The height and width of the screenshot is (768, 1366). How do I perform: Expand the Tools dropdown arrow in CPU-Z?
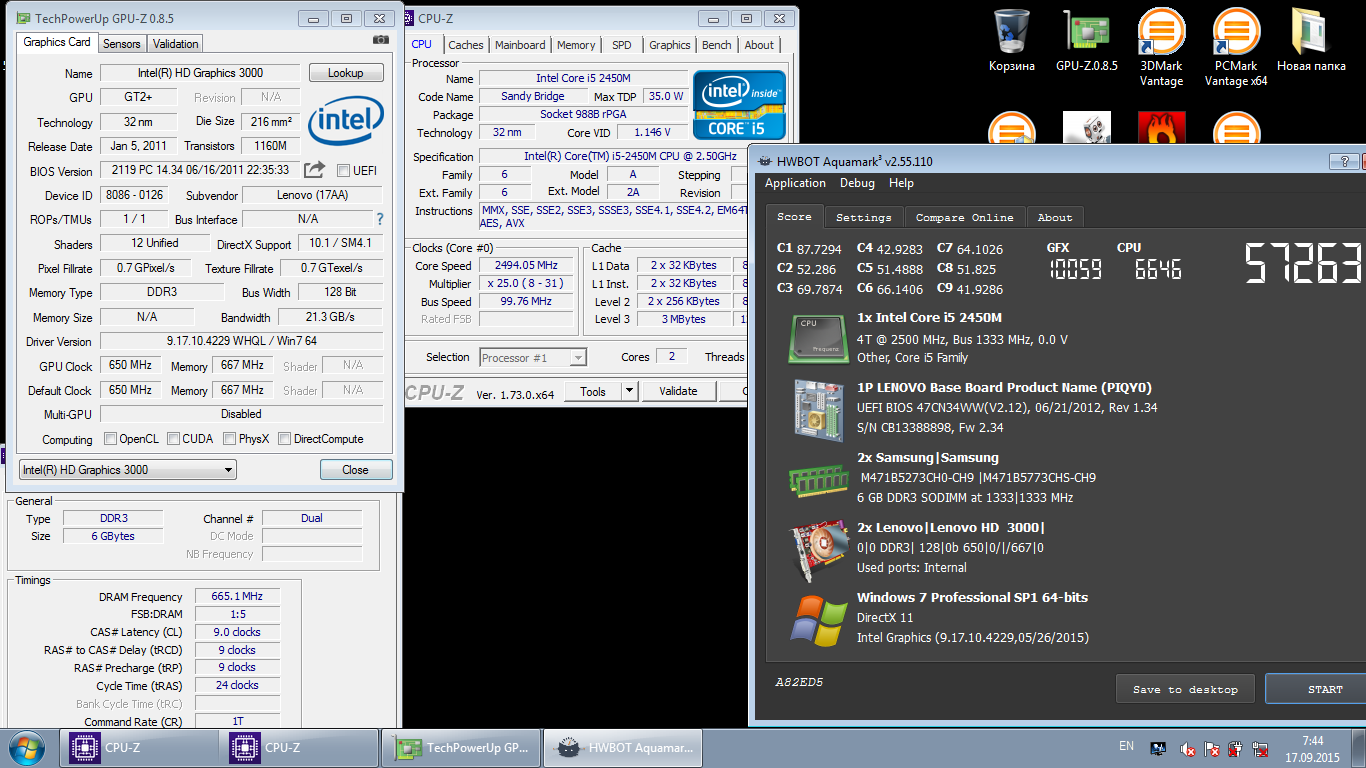click(629, 391)
